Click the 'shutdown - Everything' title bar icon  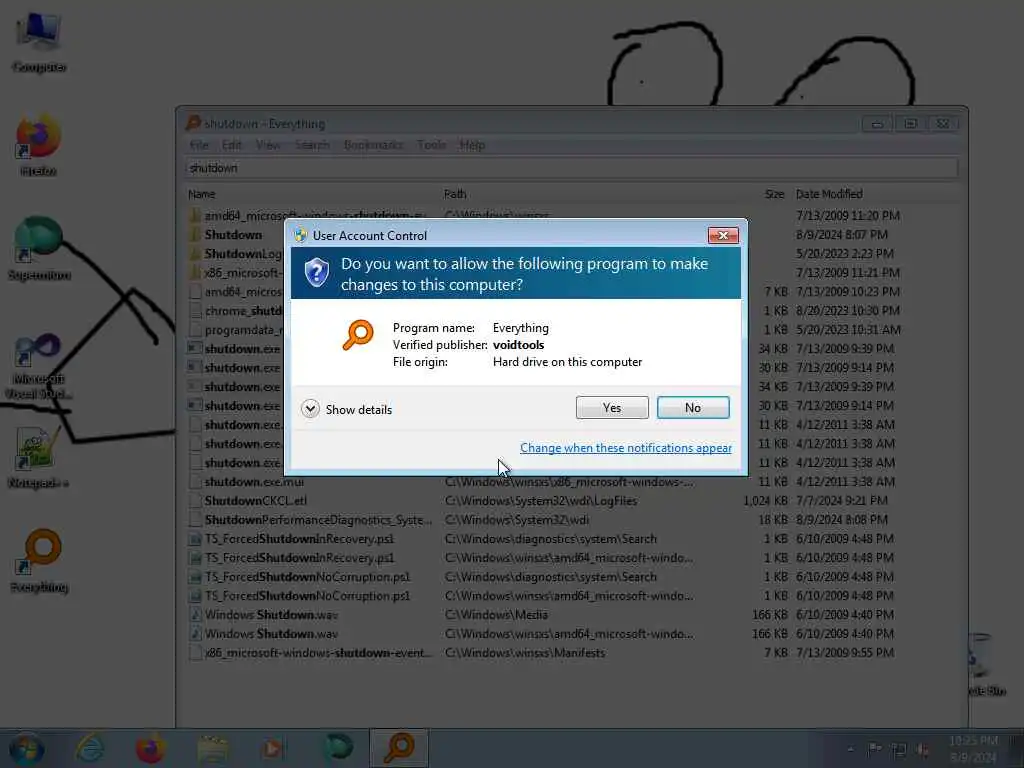point(193,123)
